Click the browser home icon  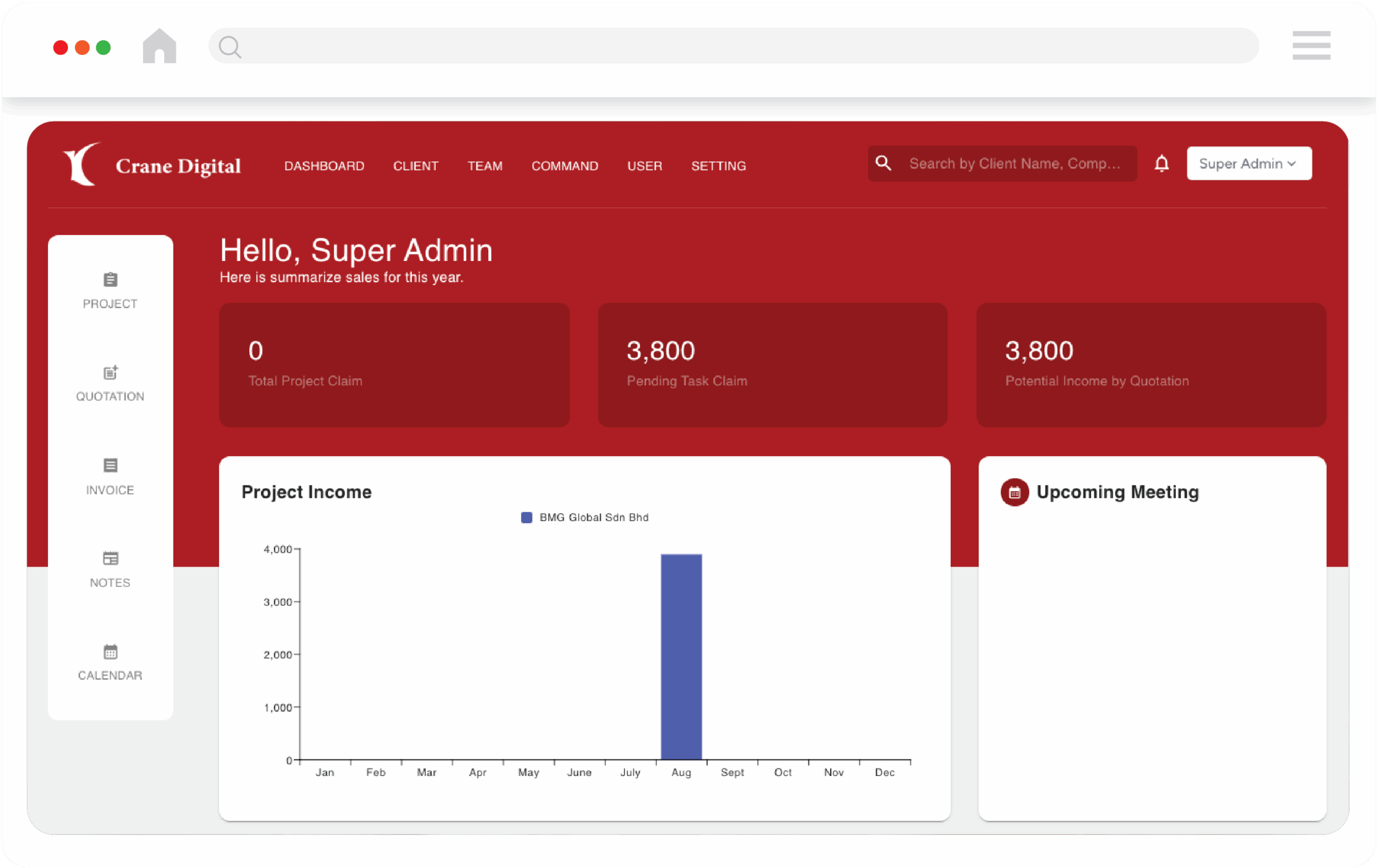159,46
